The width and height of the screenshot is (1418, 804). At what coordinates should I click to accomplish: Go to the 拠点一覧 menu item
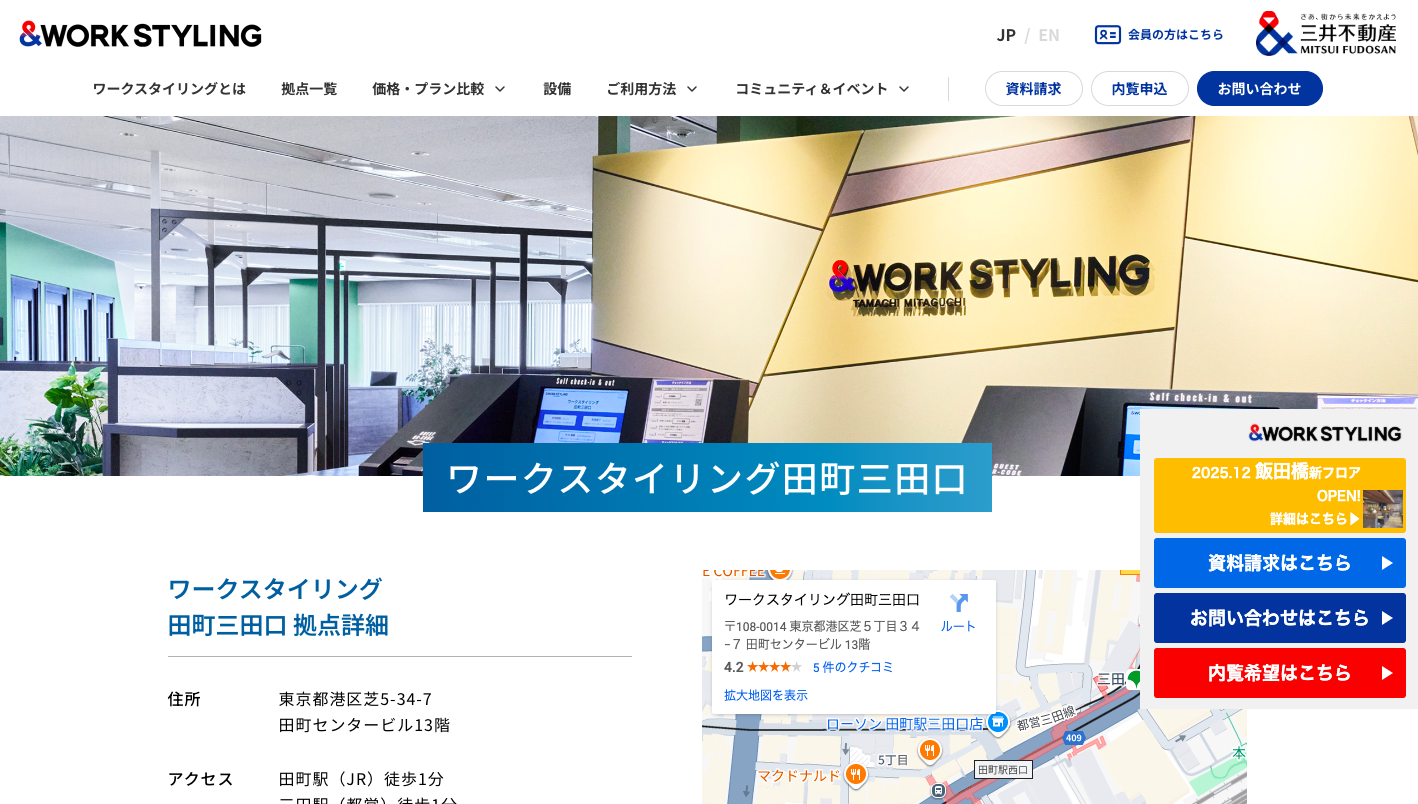tap(309, 89)
